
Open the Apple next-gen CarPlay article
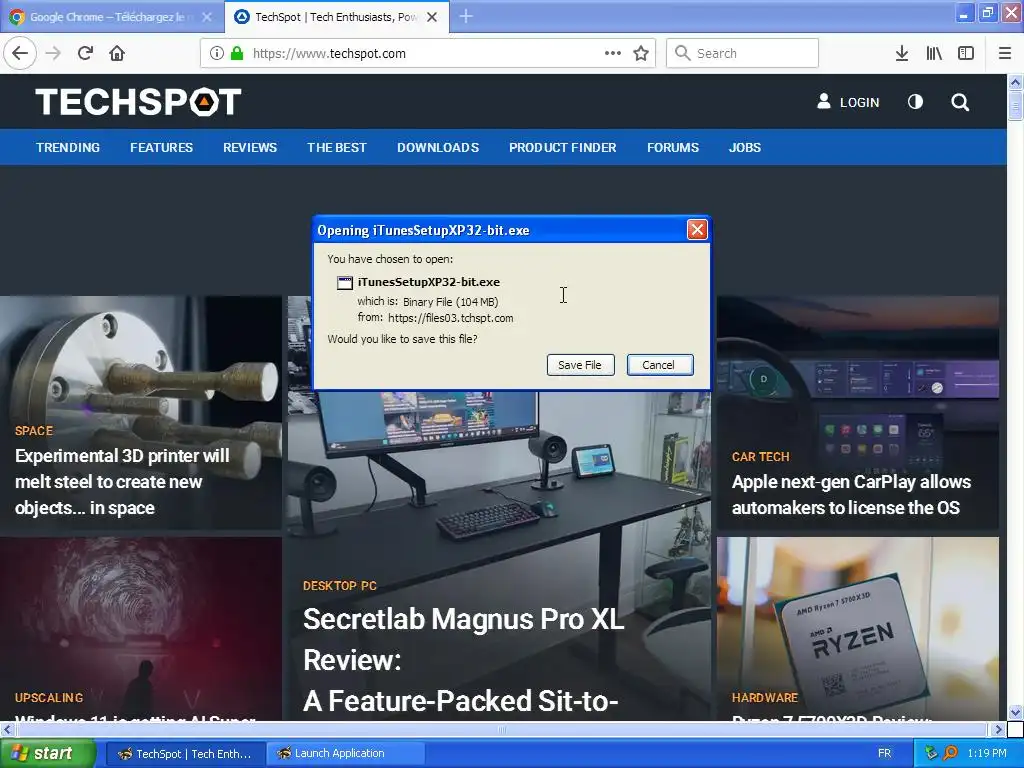[x=852, y=494]
